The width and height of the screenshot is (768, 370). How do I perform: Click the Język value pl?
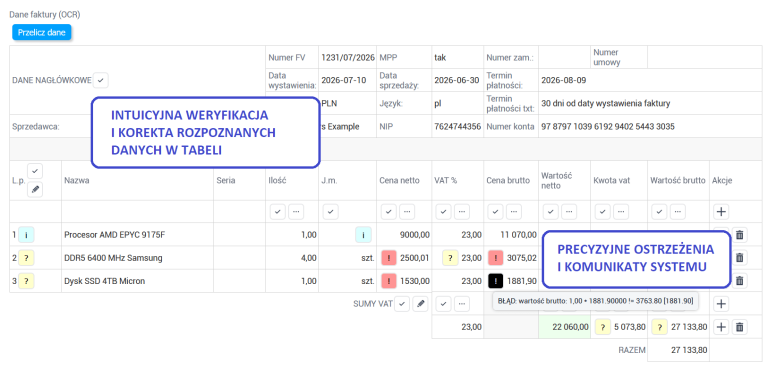(x=437, y=103)
